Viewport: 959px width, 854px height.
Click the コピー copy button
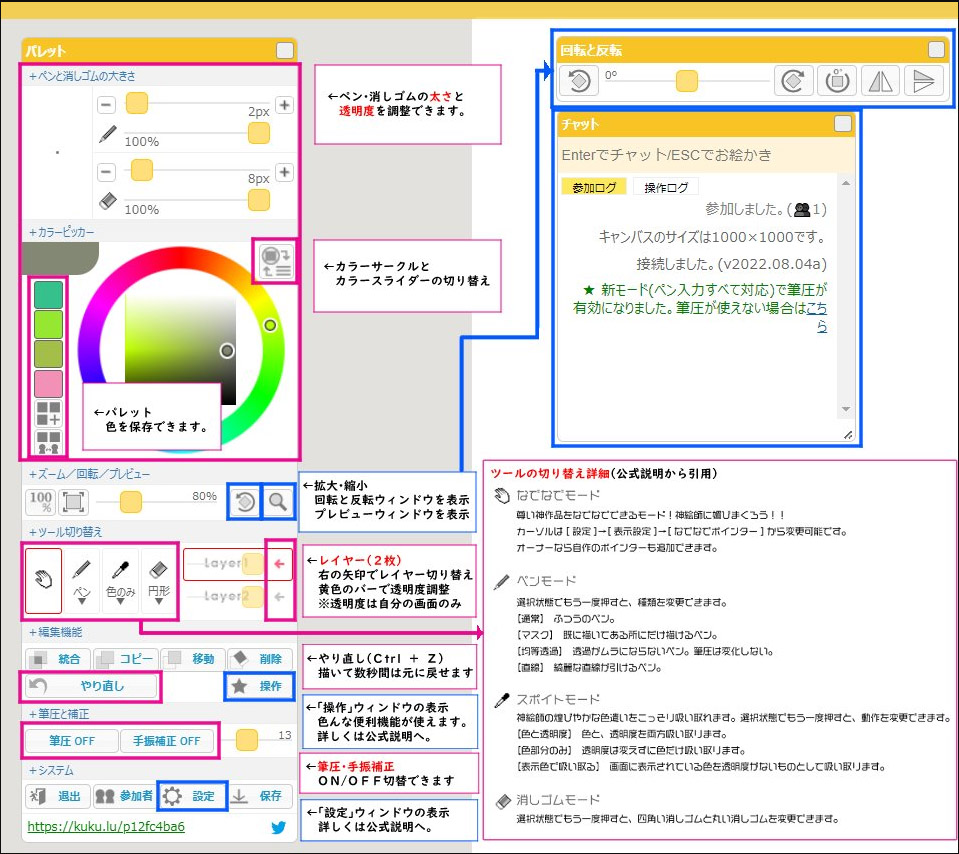click(126, 659)
